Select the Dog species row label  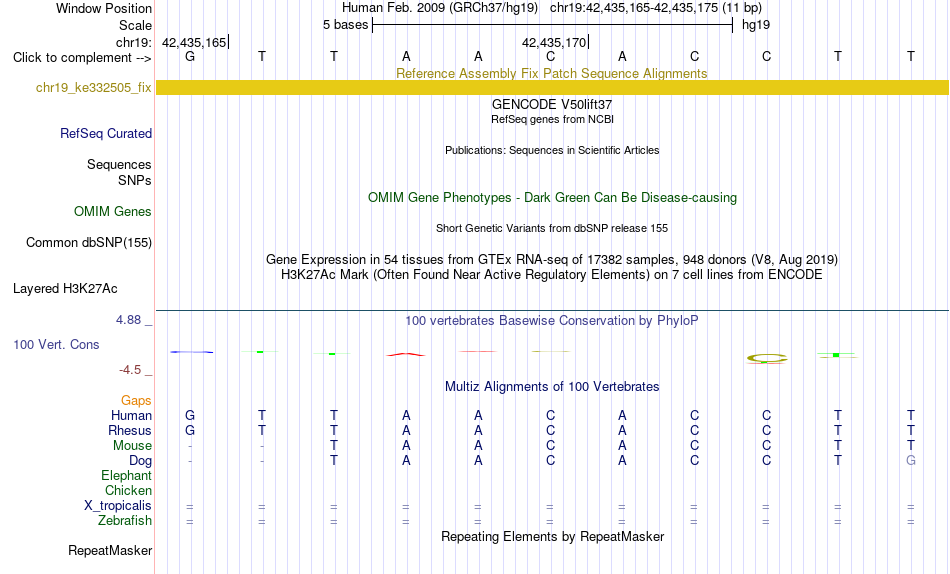(141, 461)
